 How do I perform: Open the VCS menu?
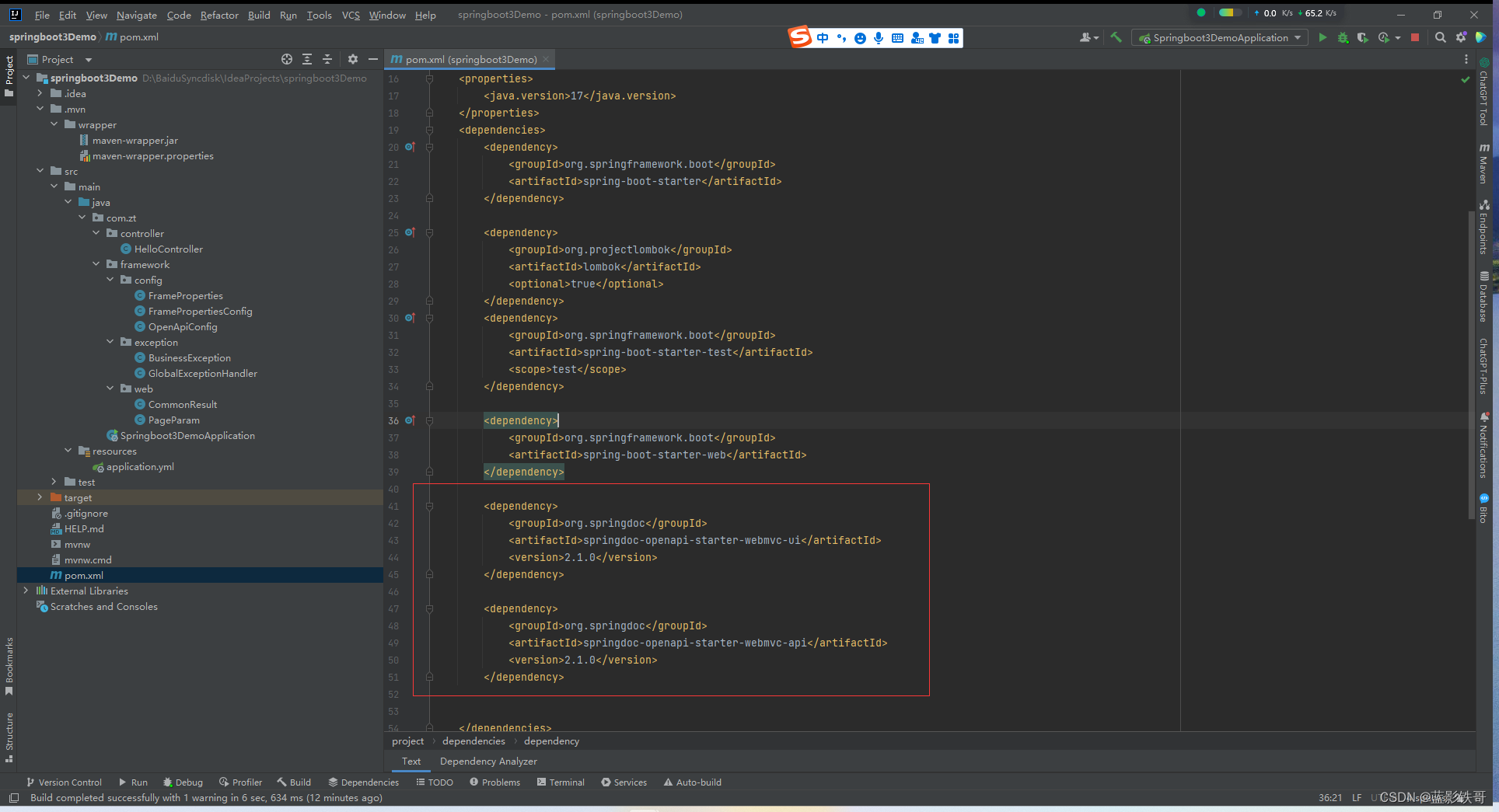[x=351, y=15]
